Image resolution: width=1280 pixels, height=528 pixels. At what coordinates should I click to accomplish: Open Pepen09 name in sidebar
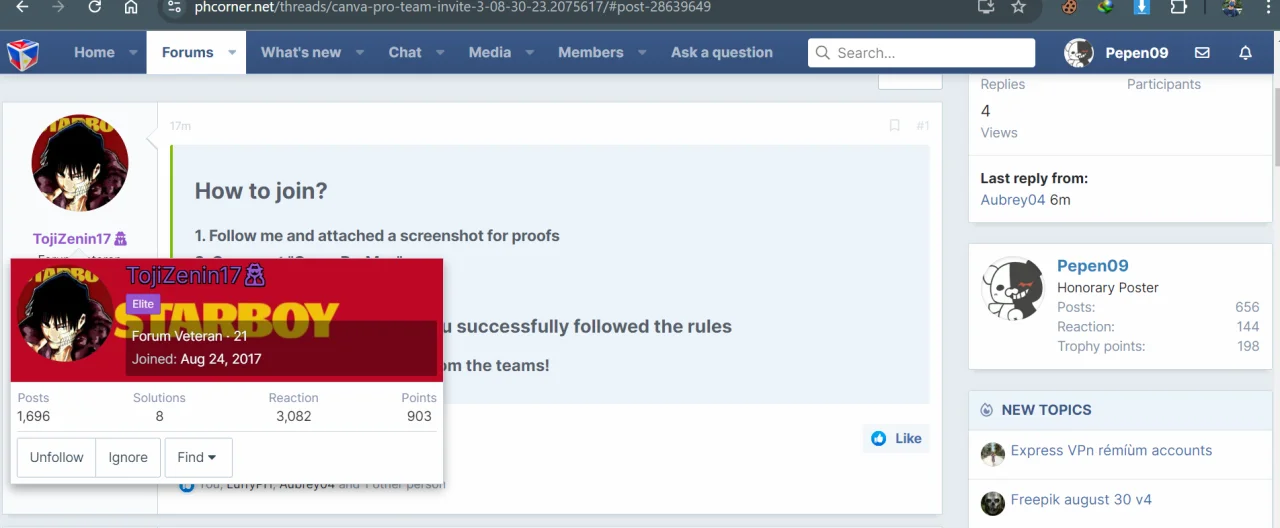point(1093,266)
